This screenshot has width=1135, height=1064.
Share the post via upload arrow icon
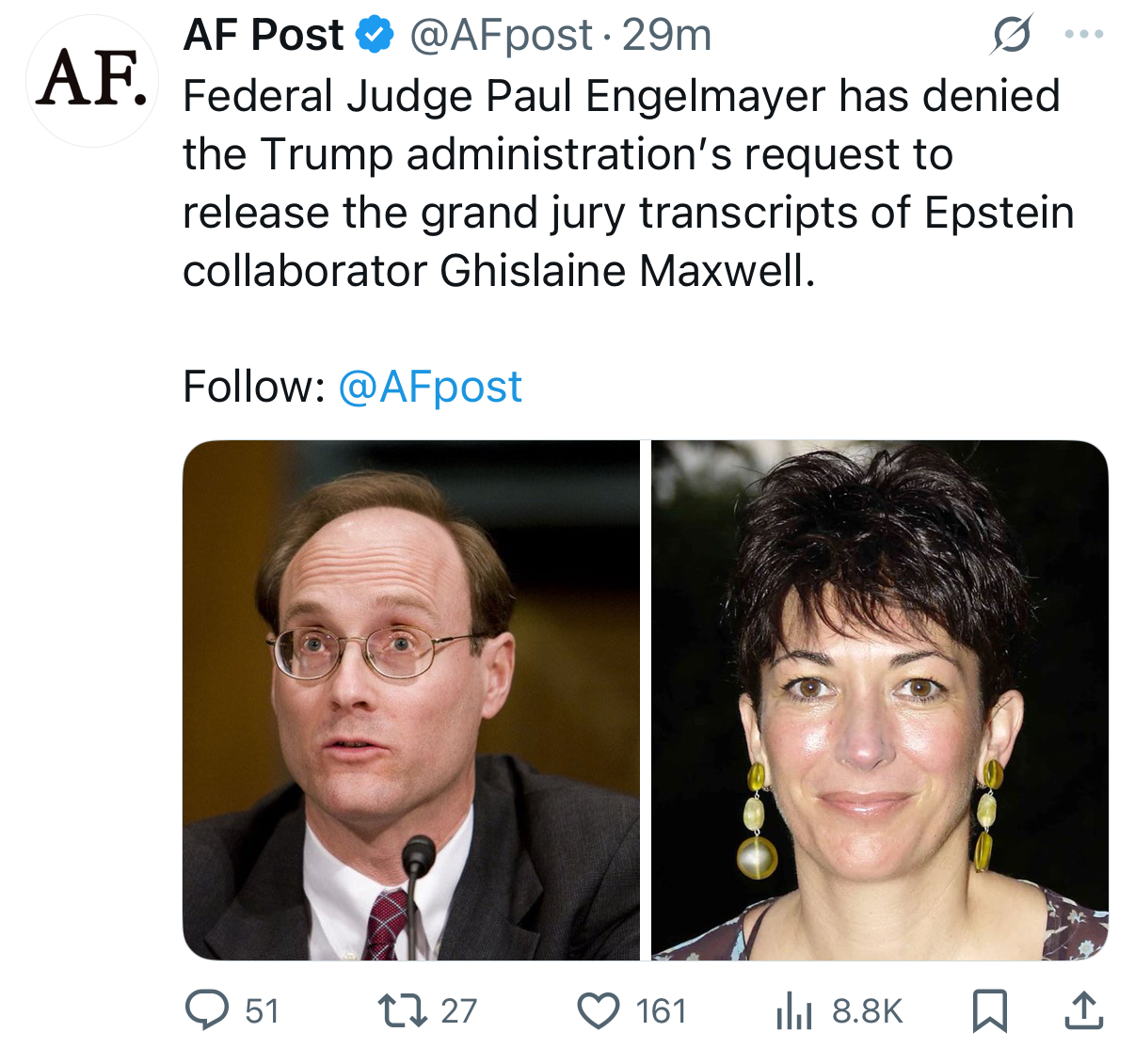point(1083,1010)
